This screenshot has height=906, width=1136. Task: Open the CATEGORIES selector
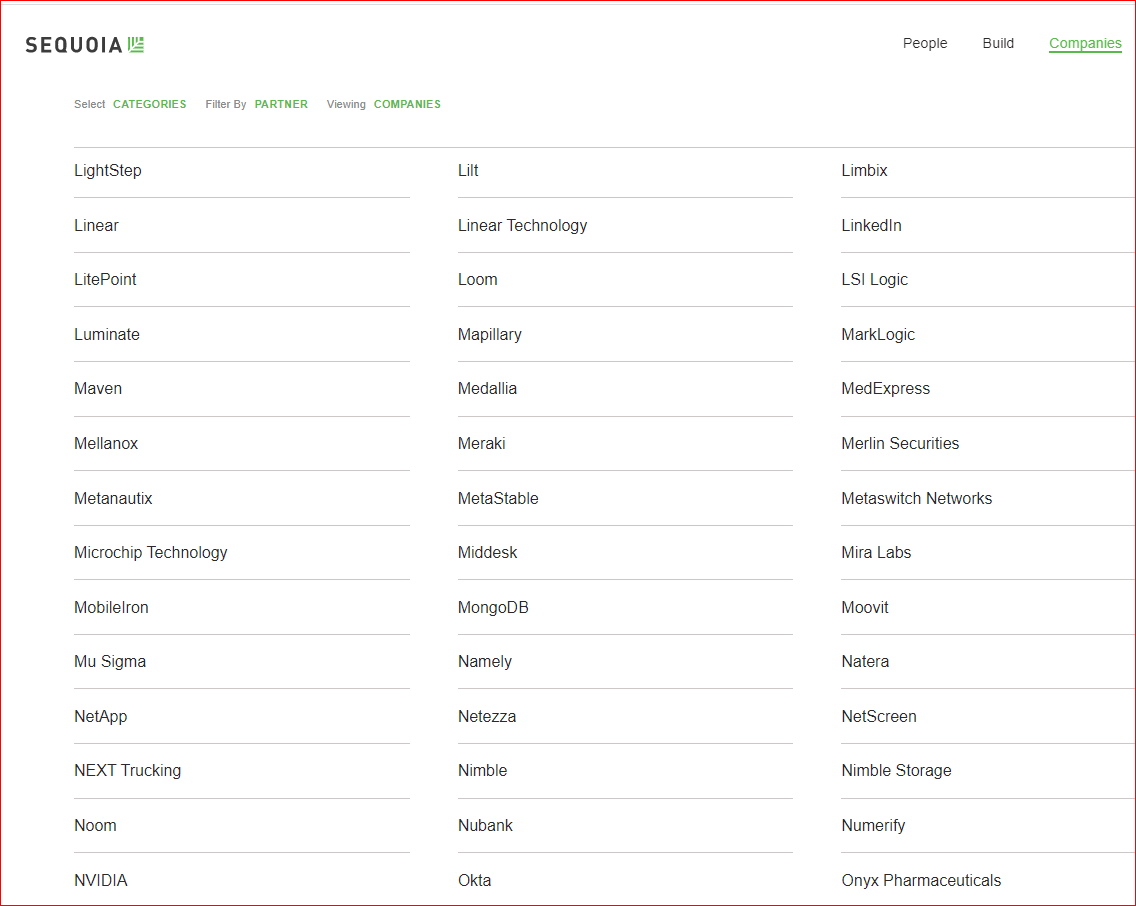(x=149, y=104)
